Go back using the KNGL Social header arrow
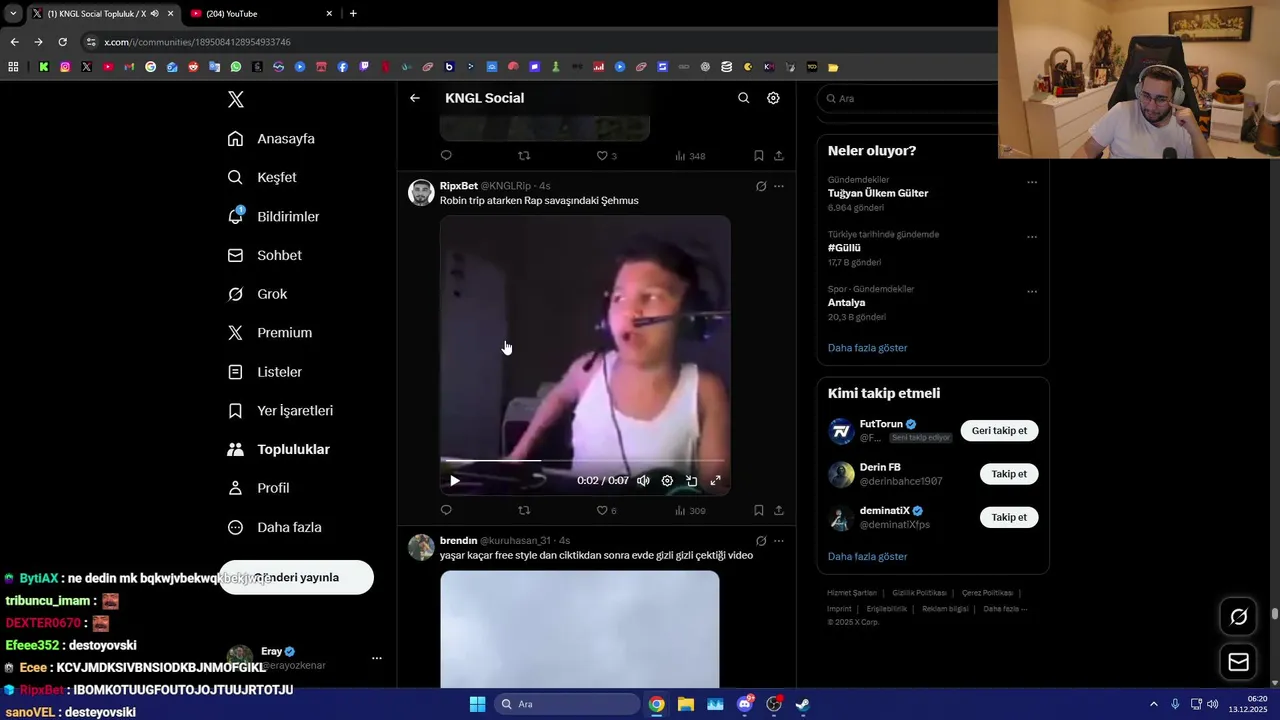Image resolution: width=1280 pixels, height=720 pixels. pyautogui.click(x=415, y=98)
